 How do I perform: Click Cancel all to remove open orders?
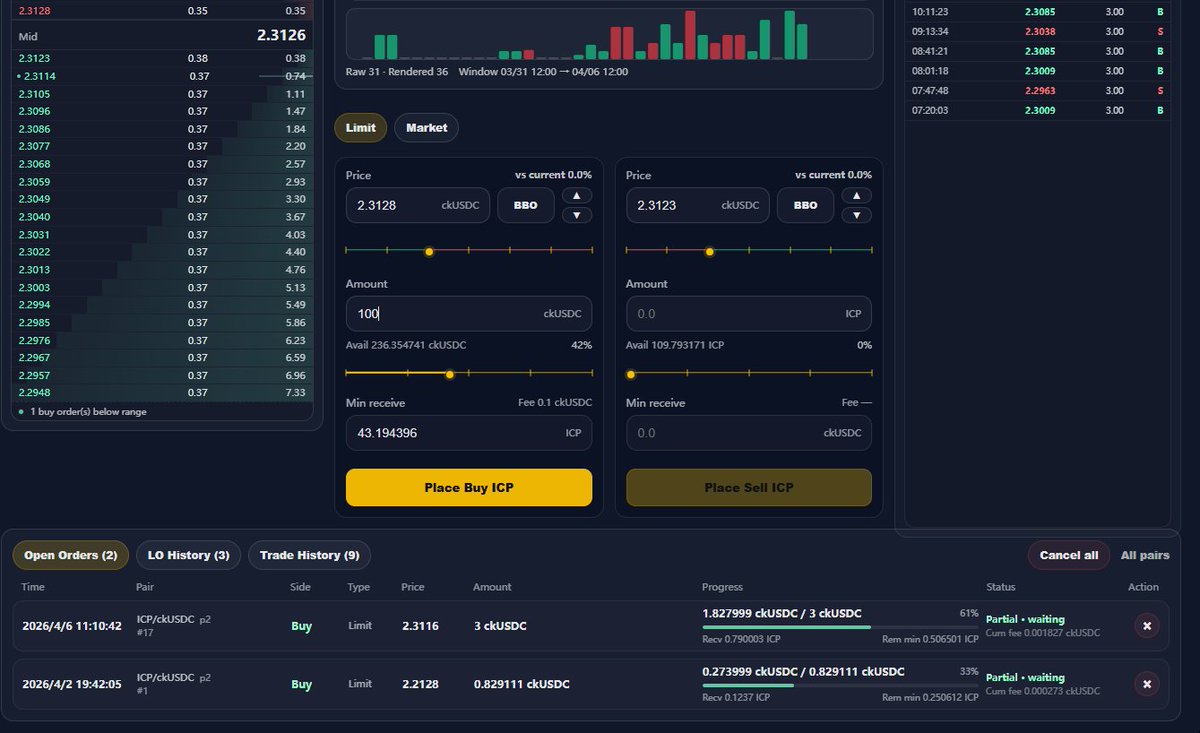[1068, 555]
